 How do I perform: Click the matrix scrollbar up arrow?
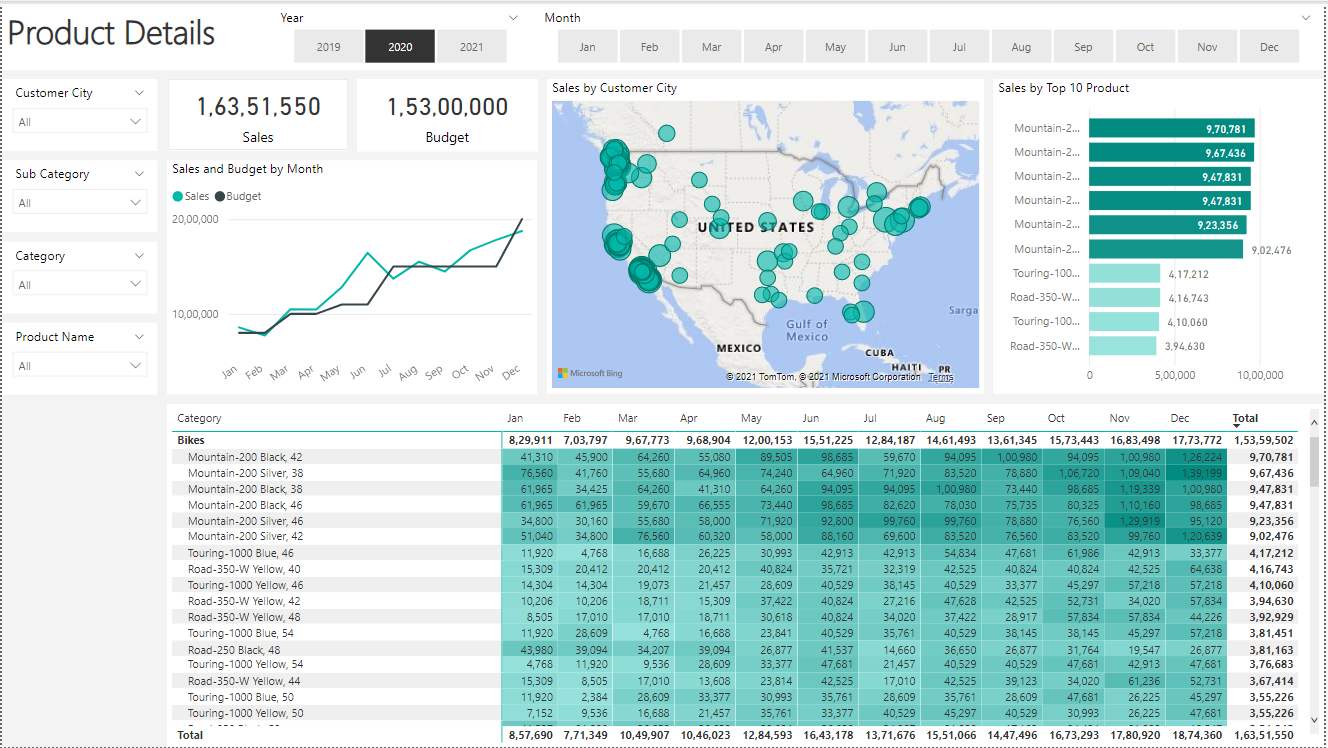click(x=1314, y=423)
